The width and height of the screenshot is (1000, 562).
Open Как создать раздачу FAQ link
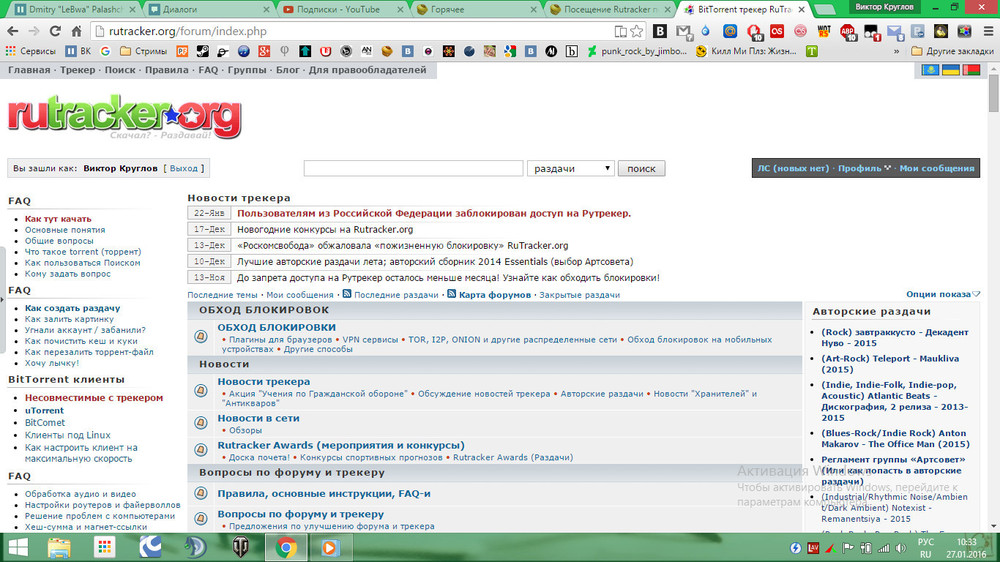[72, 308]
